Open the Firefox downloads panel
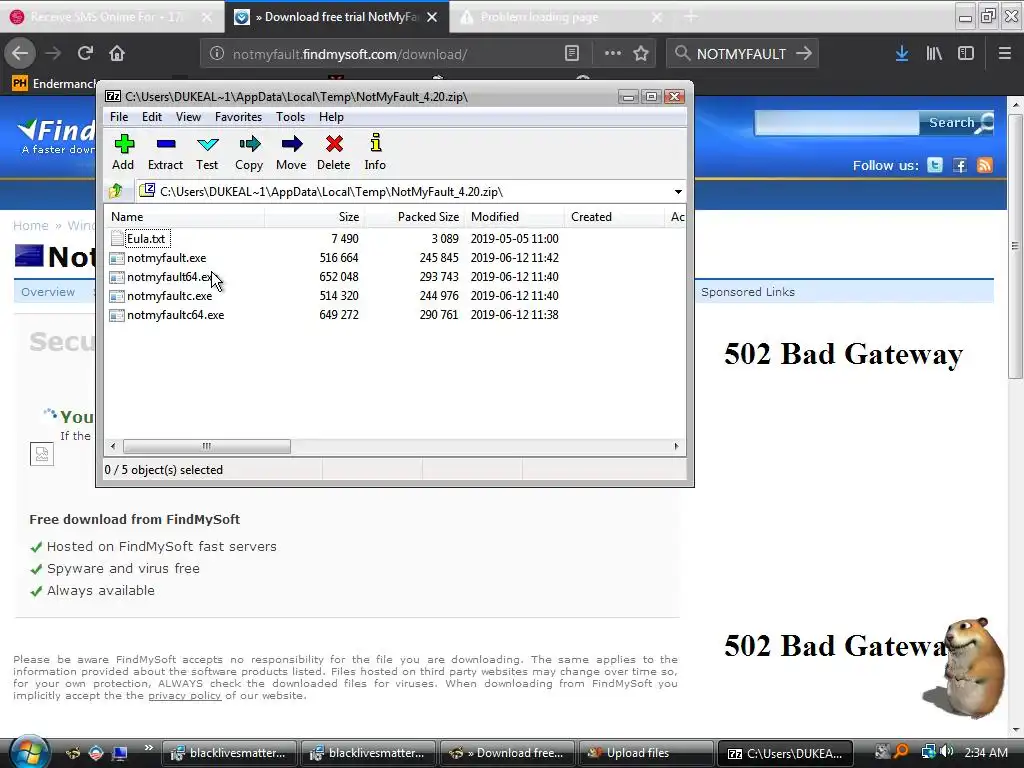Viewport: 1024px width, 768px height. pyautogui.click(x=902, y=54)
